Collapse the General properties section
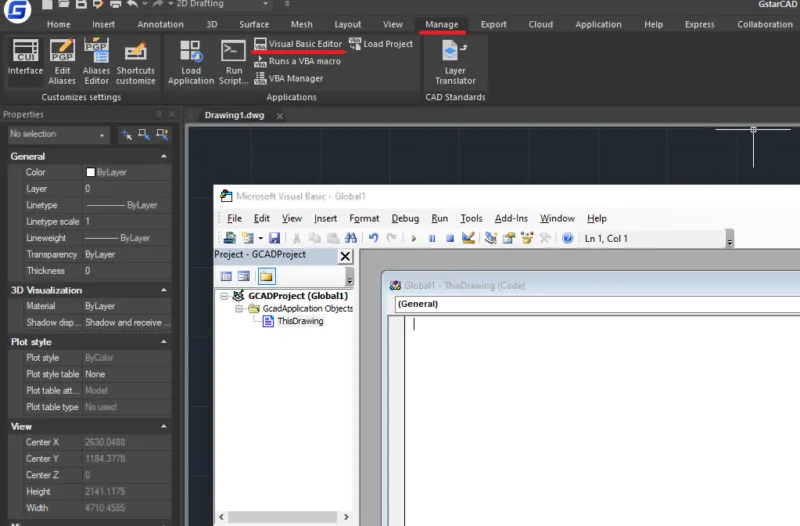The image size is (800, 526). pos(164,157)
